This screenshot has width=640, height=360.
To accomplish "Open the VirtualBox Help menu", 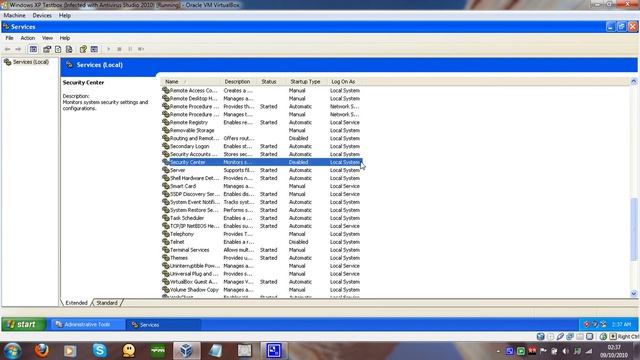I will coord(64,16).
